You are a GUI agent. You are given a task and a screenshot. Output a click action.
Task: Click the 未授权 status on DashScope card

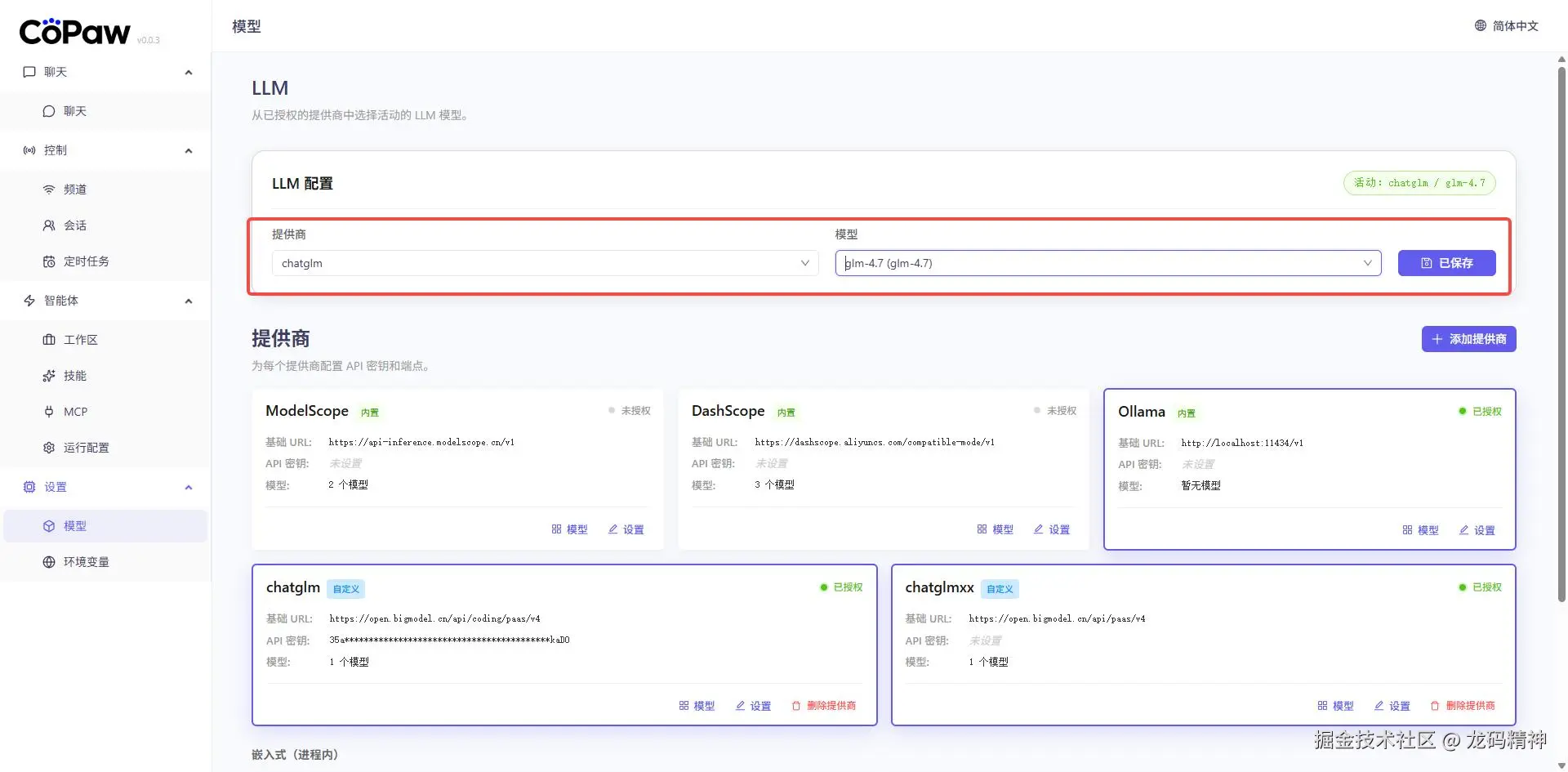[x=1055, y=410]
